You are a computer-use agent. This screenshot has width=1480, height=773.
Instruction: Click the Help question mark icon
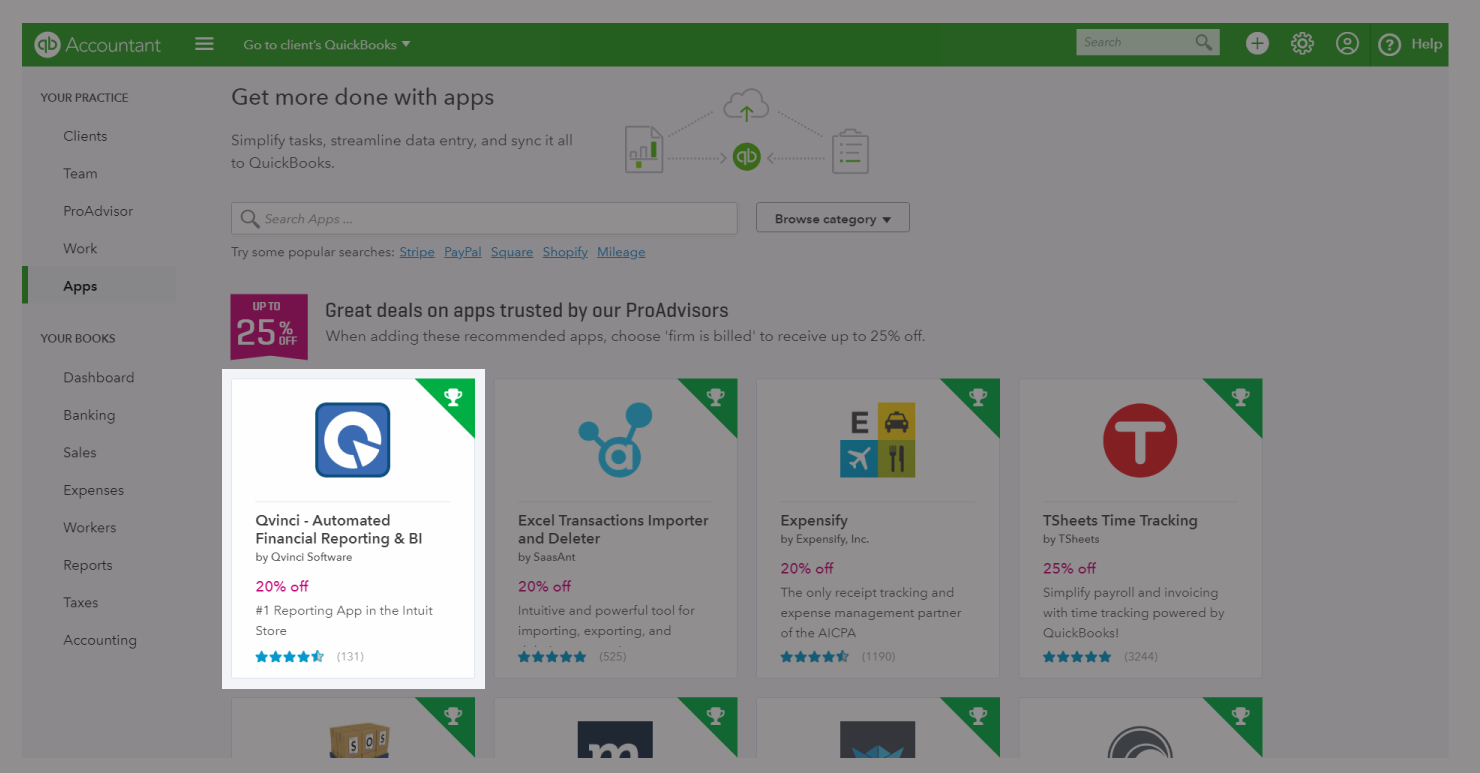[1389, 45]
